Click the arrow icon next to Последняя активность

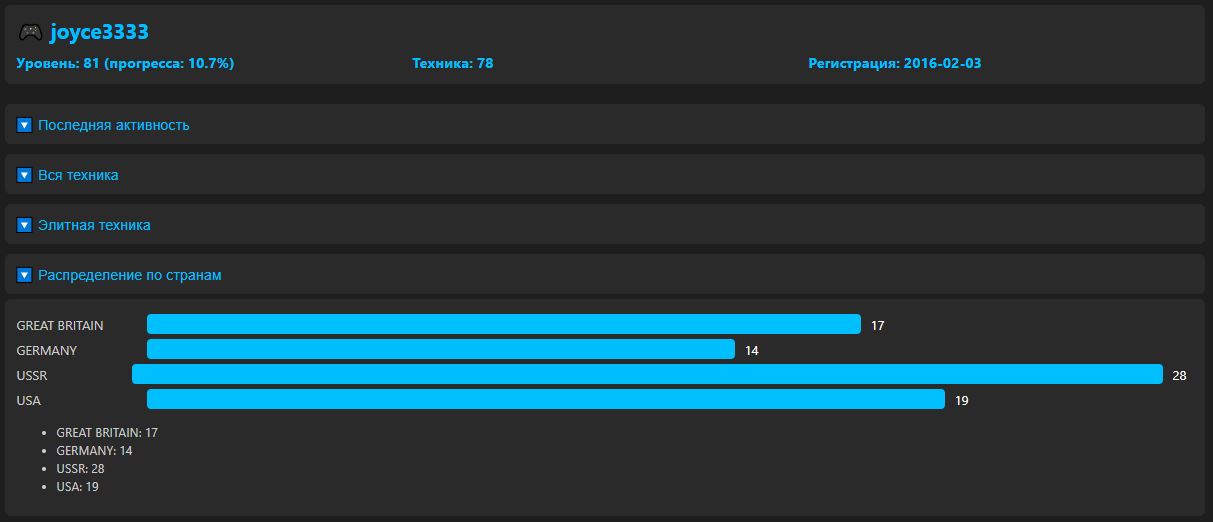pos(25,125)
